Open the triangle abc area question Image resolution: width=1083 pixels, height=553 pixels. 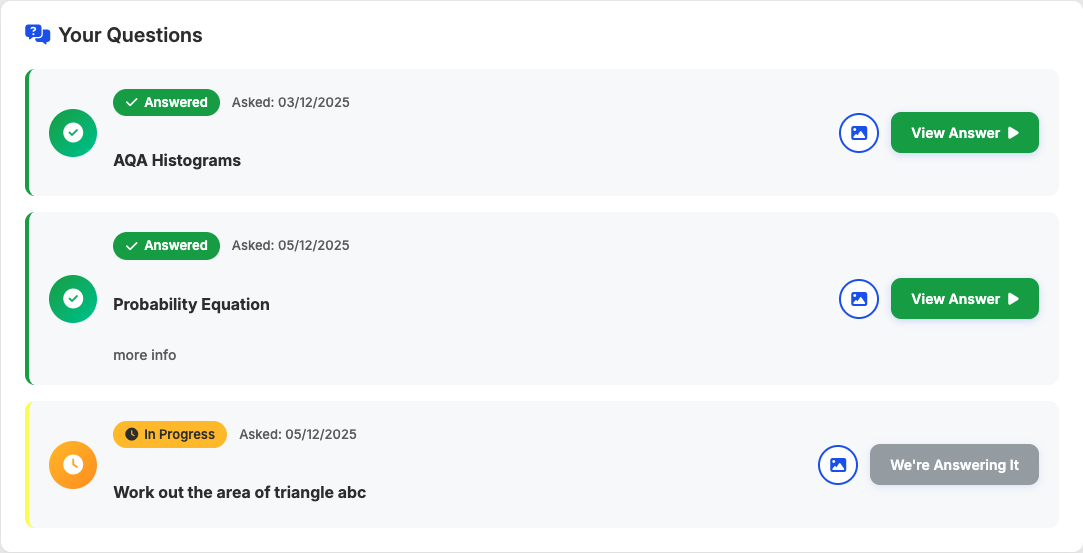click(x=239, y=492)
